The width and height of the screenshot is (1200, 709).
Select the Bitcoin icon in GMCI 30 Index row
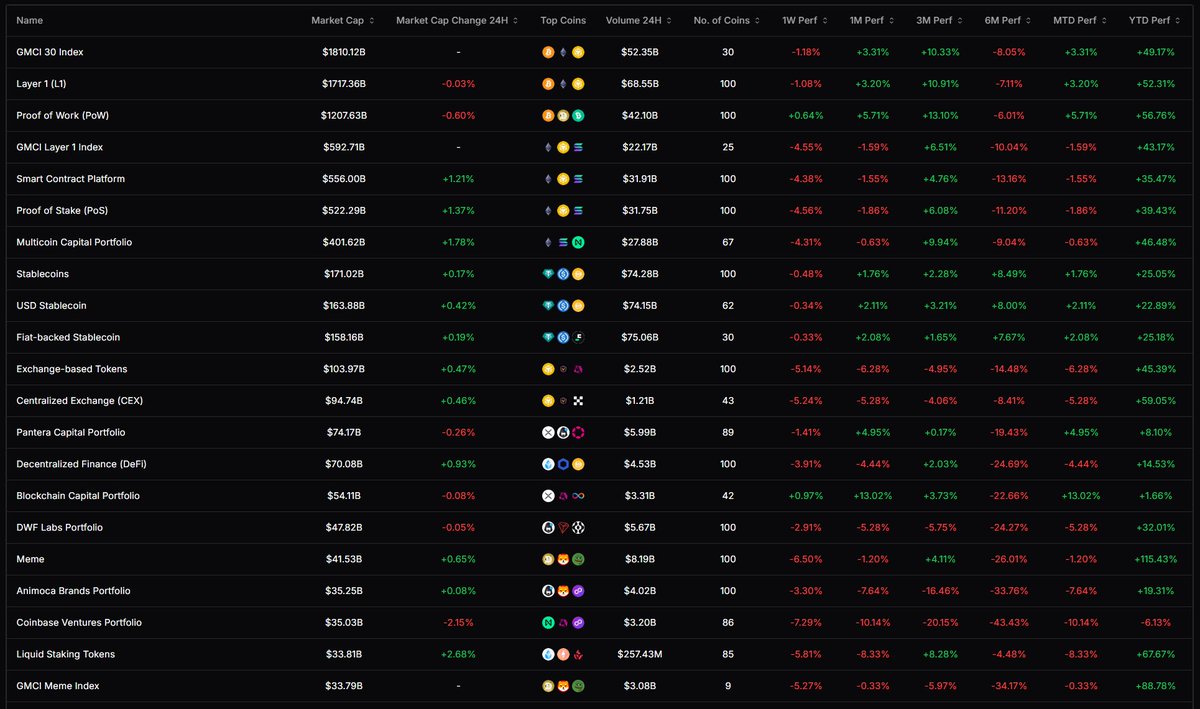548,52
